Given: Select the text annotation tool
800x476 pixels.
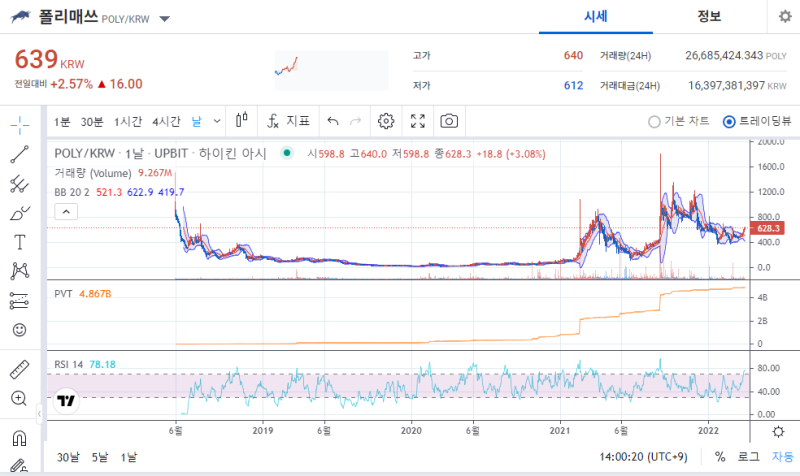Looking at the screenshot, I should pos(19,242).
